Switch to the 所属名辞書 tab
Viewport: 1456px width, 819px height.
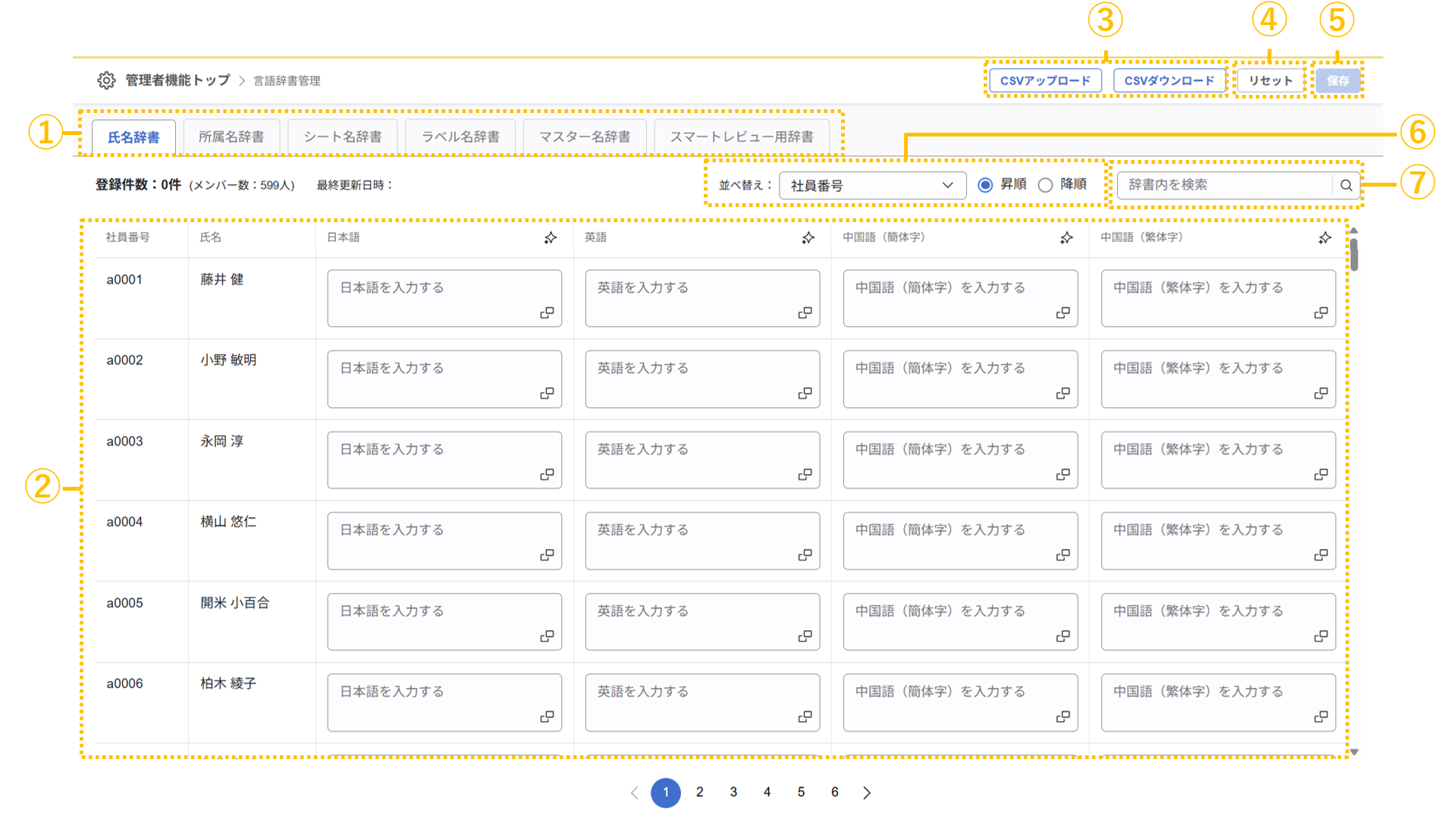click(231, 136)
